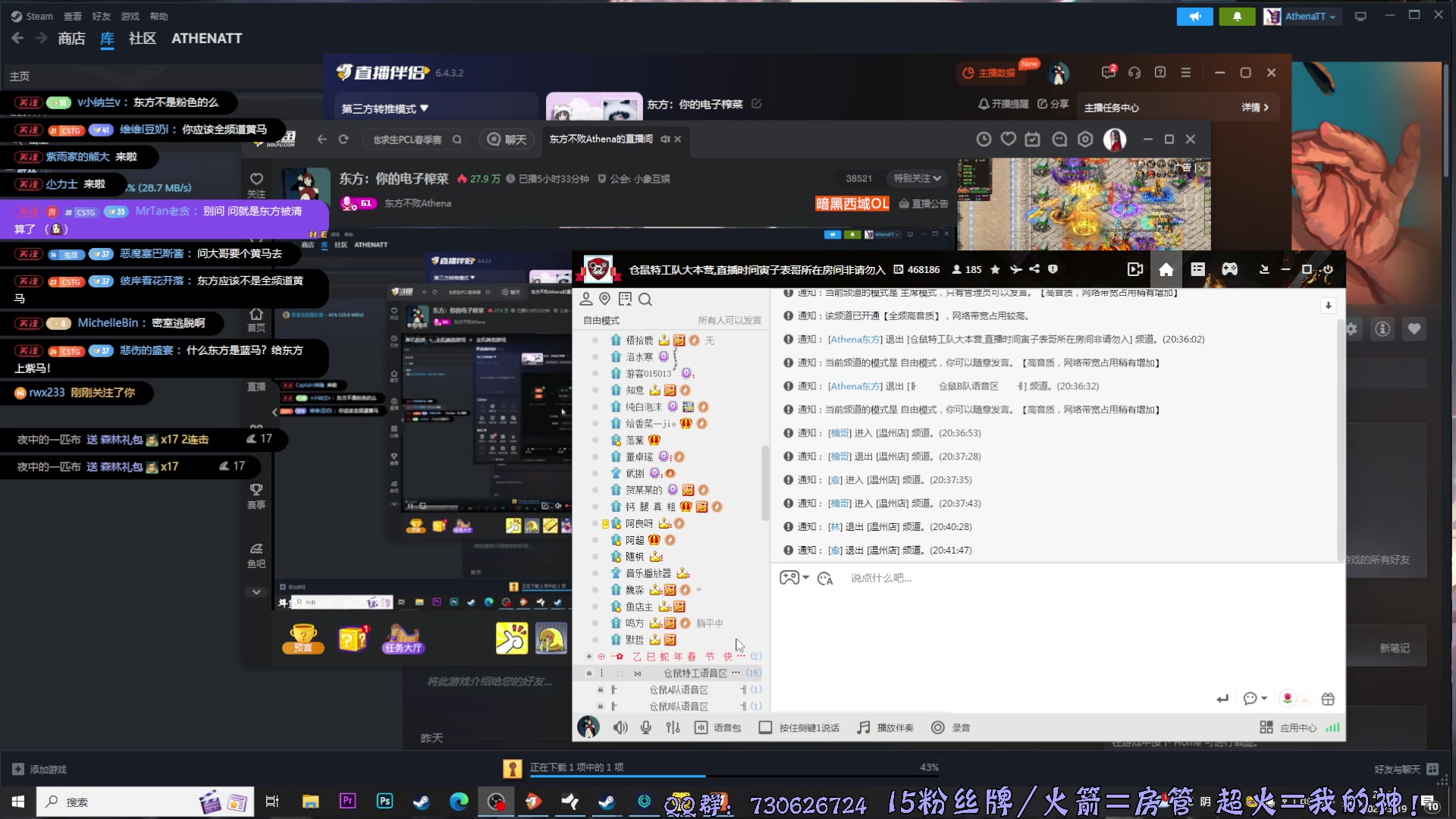Mute the YY microphone icon

pos(646,727)
